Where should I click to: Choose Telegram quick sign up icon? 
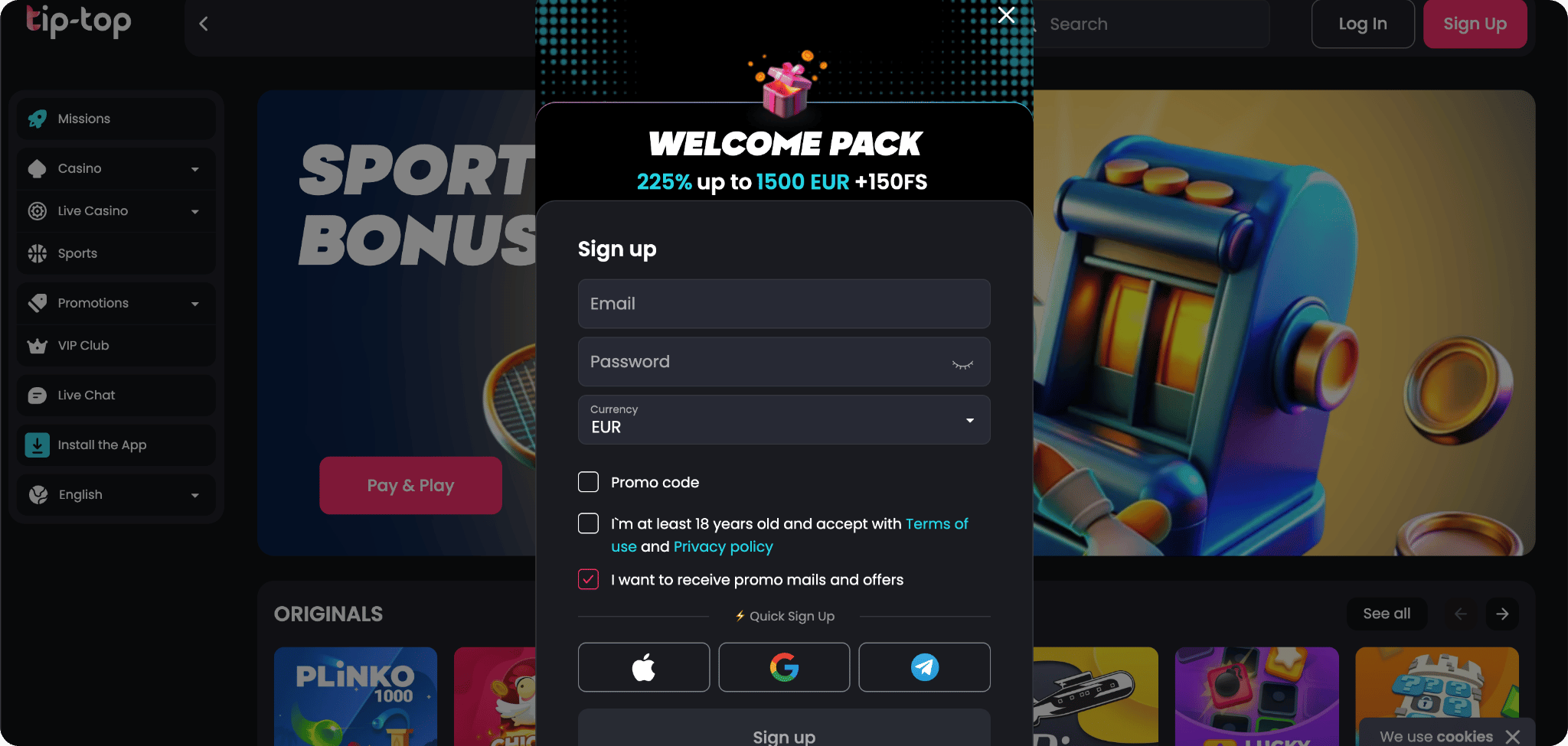point(924,667)
